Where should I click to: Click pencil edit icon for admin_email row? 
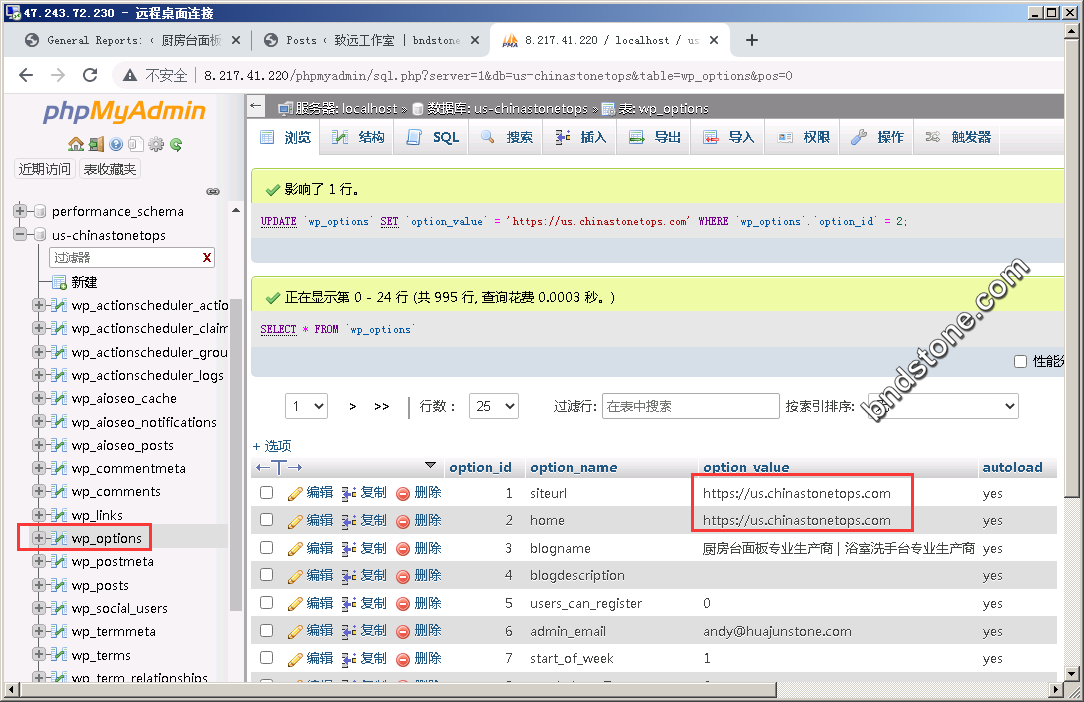(x=295, y=631)
